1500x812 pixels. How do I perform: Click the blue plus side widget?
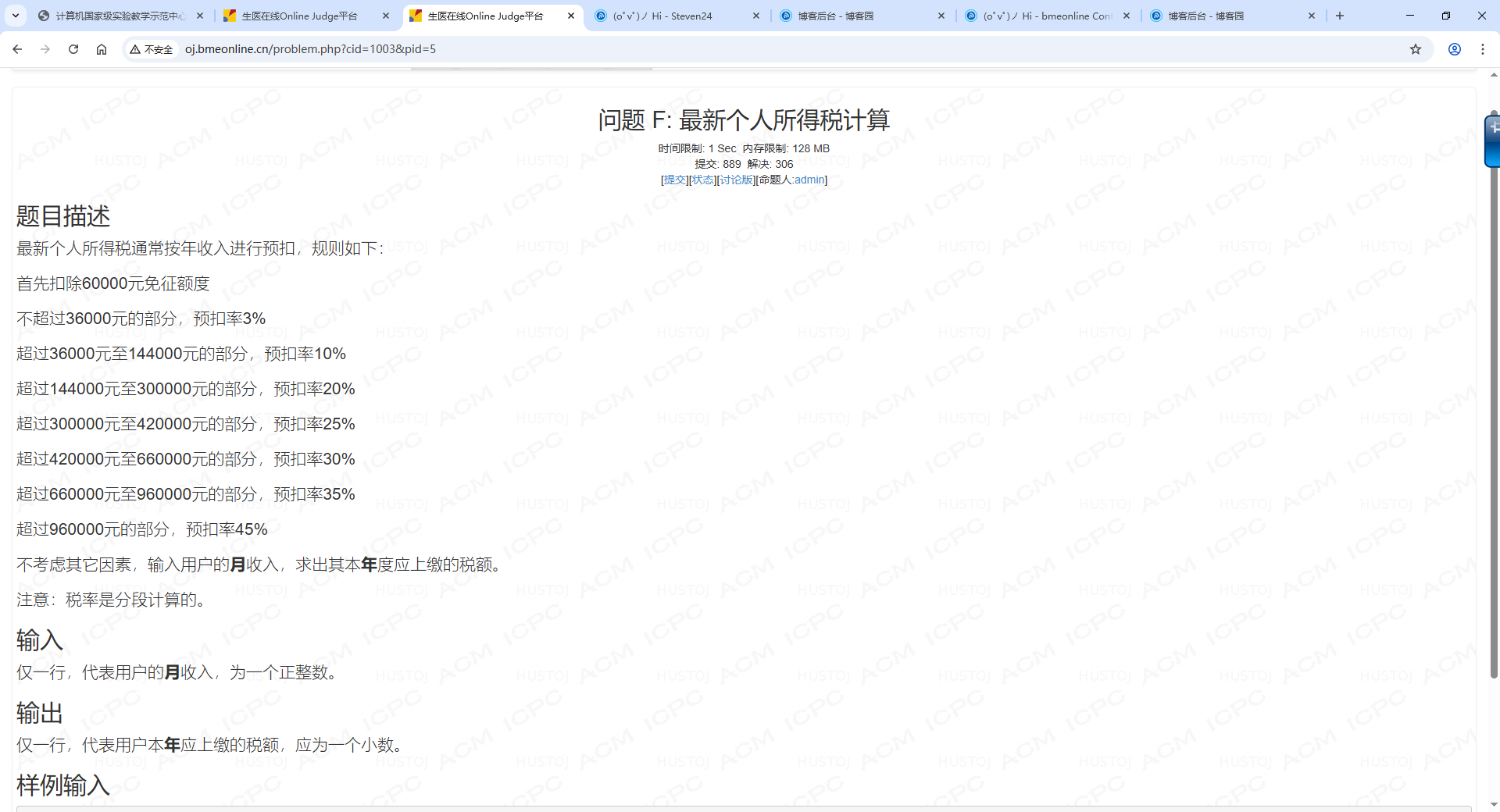(x=1493, y=141)
